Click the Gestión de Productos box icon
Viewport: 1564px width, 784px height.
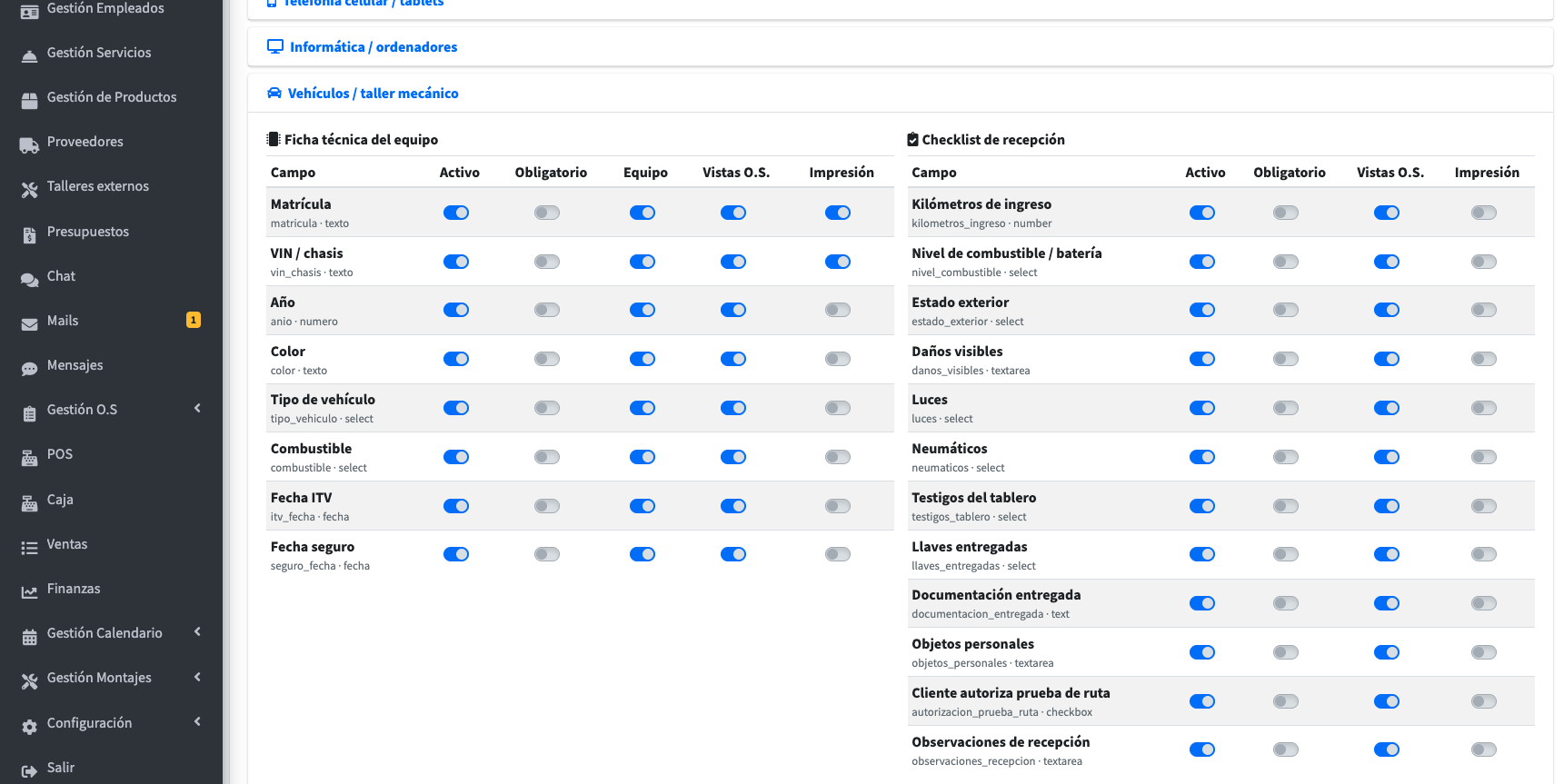tap(29, 101)
